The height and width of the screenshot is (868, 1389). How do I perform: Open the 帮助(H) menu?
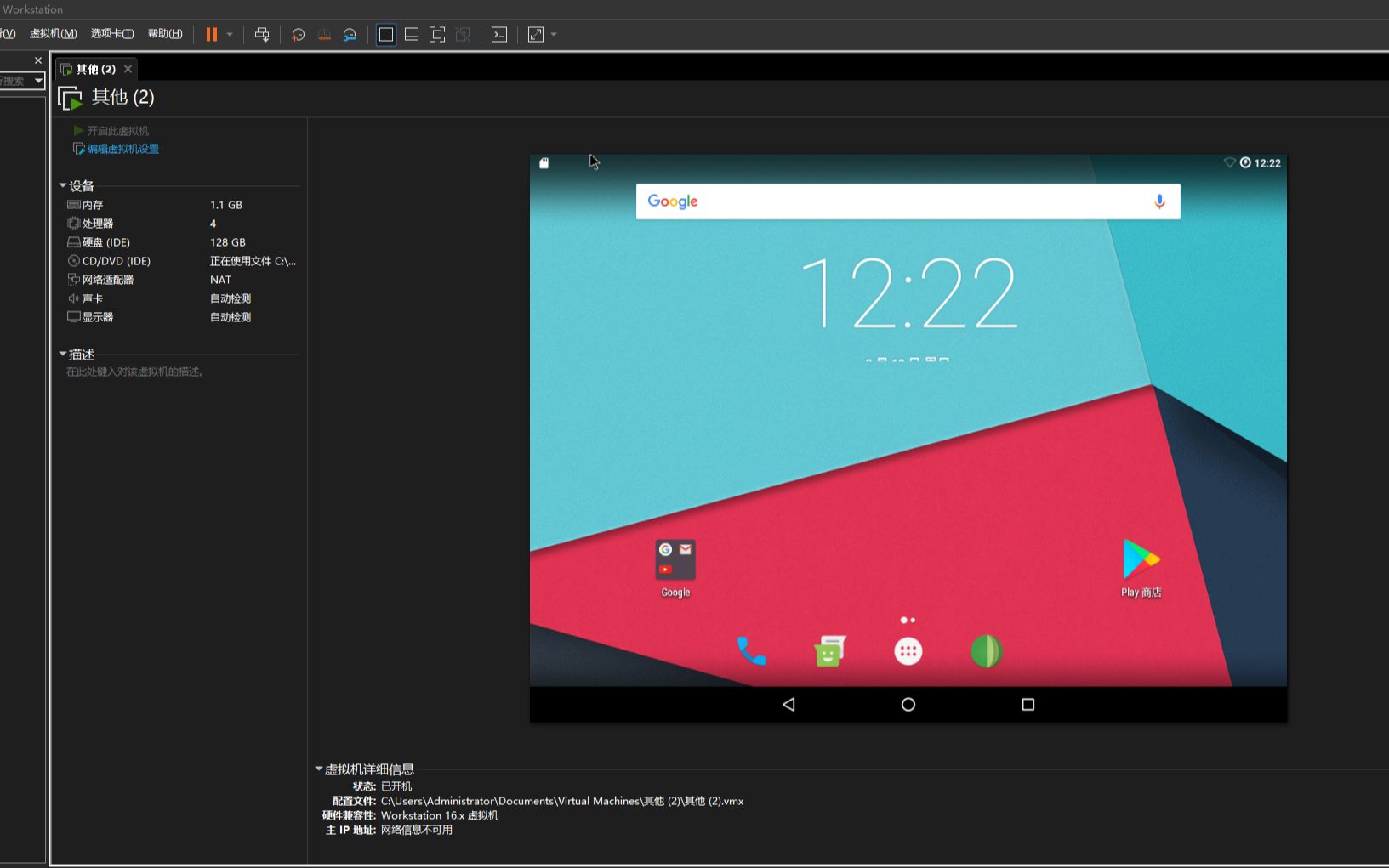165,33
